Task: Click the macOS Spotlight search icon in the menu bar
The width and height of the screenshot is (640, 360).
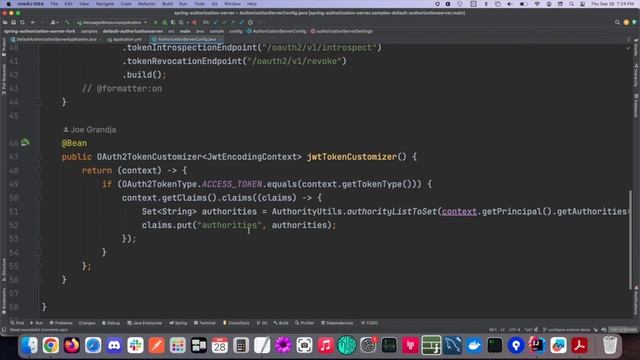Action: 571,4
